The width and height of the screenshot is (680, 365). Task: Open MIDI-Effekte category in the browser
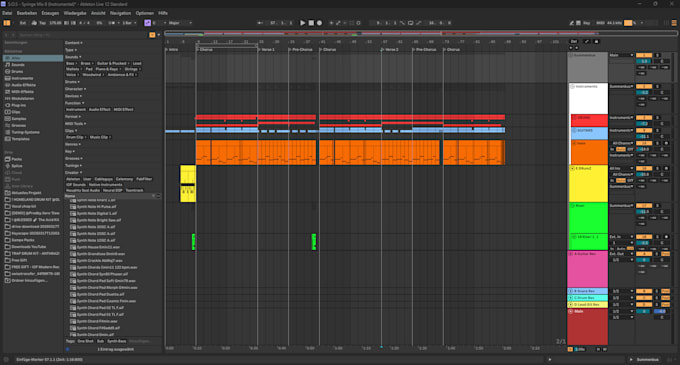pos(23,92)
